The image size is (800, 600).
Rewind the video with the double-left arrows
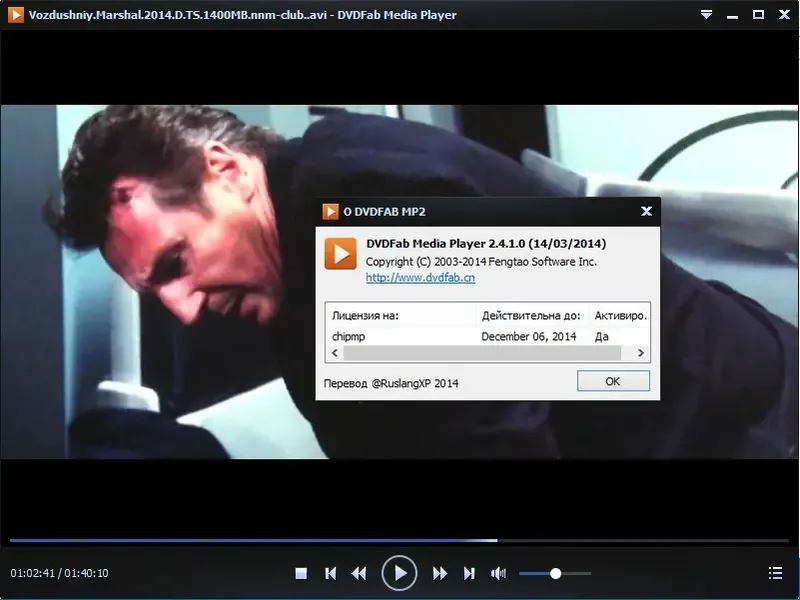[359, 573]
